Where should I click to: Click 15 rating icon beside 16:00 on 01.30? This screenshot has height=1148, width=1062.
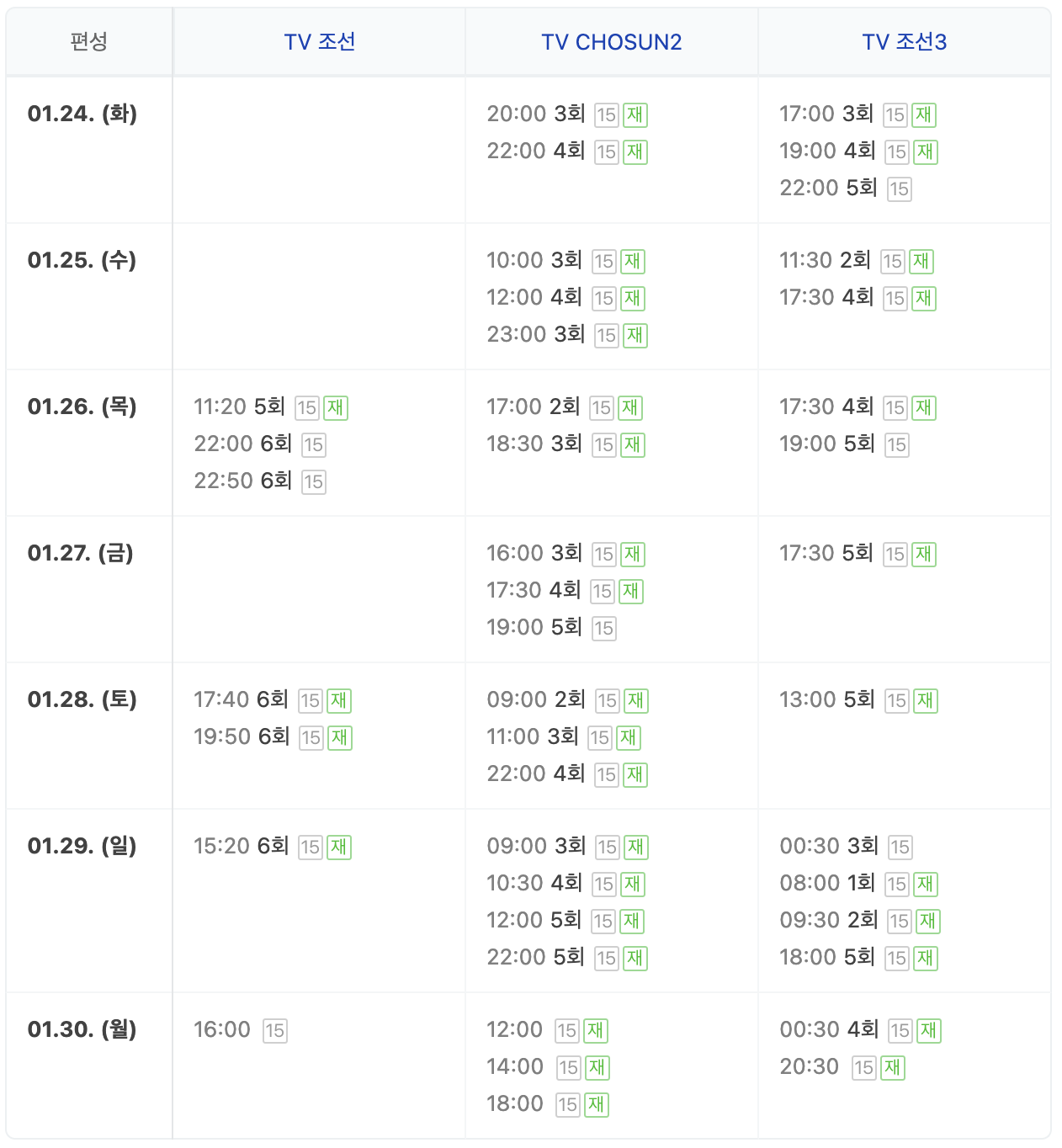[x=275, y=1031]
